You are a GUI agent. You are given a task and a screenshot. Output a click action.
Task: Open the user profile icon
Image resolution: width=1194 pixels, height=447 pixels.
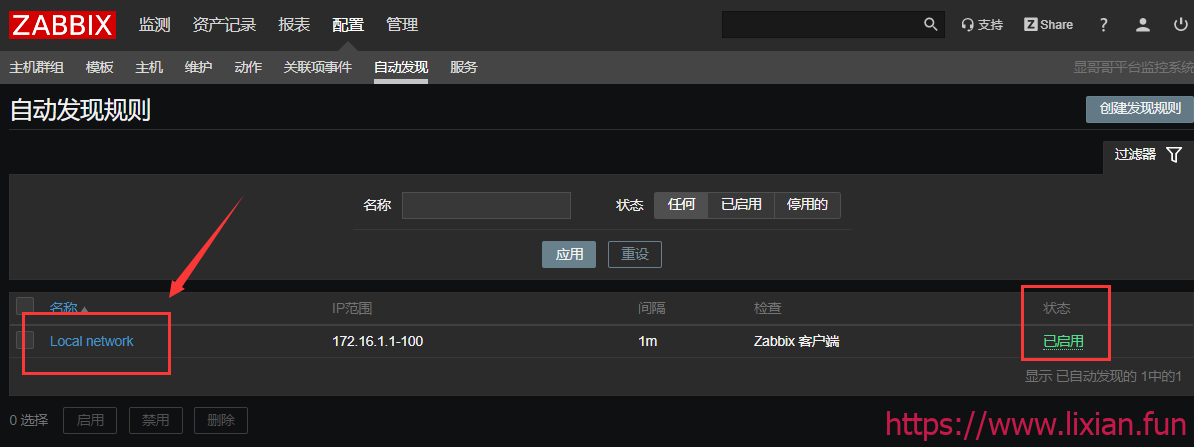(1142, 24)
